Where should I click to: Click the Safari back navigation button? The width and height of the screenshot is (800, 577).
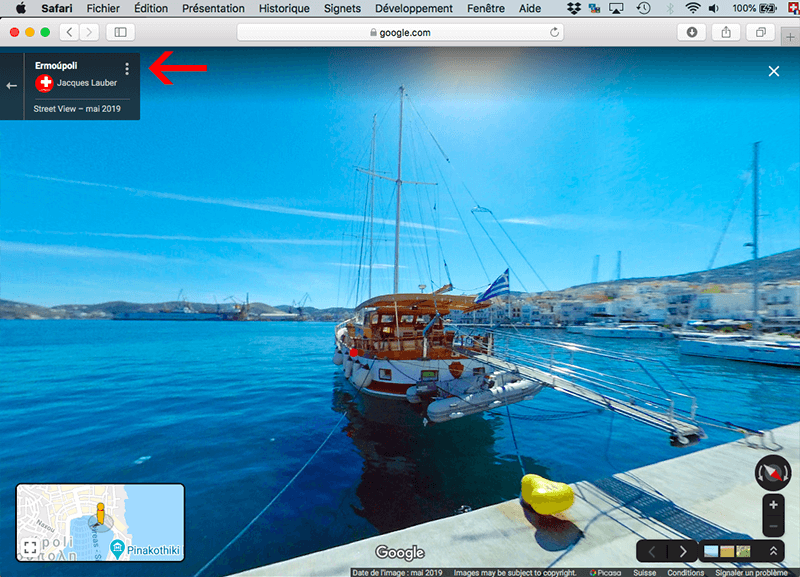[69, 32]
